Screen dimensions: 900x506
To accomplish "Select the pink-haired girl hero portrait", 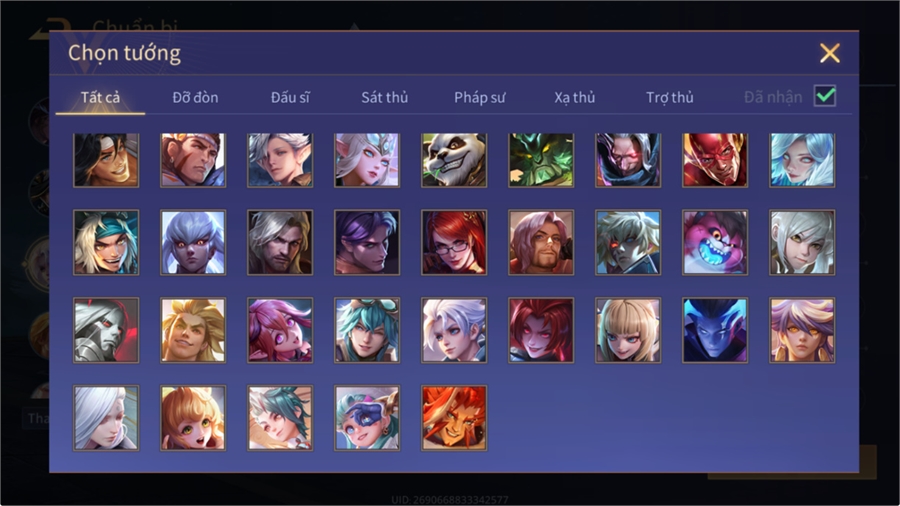I will 280,330.
